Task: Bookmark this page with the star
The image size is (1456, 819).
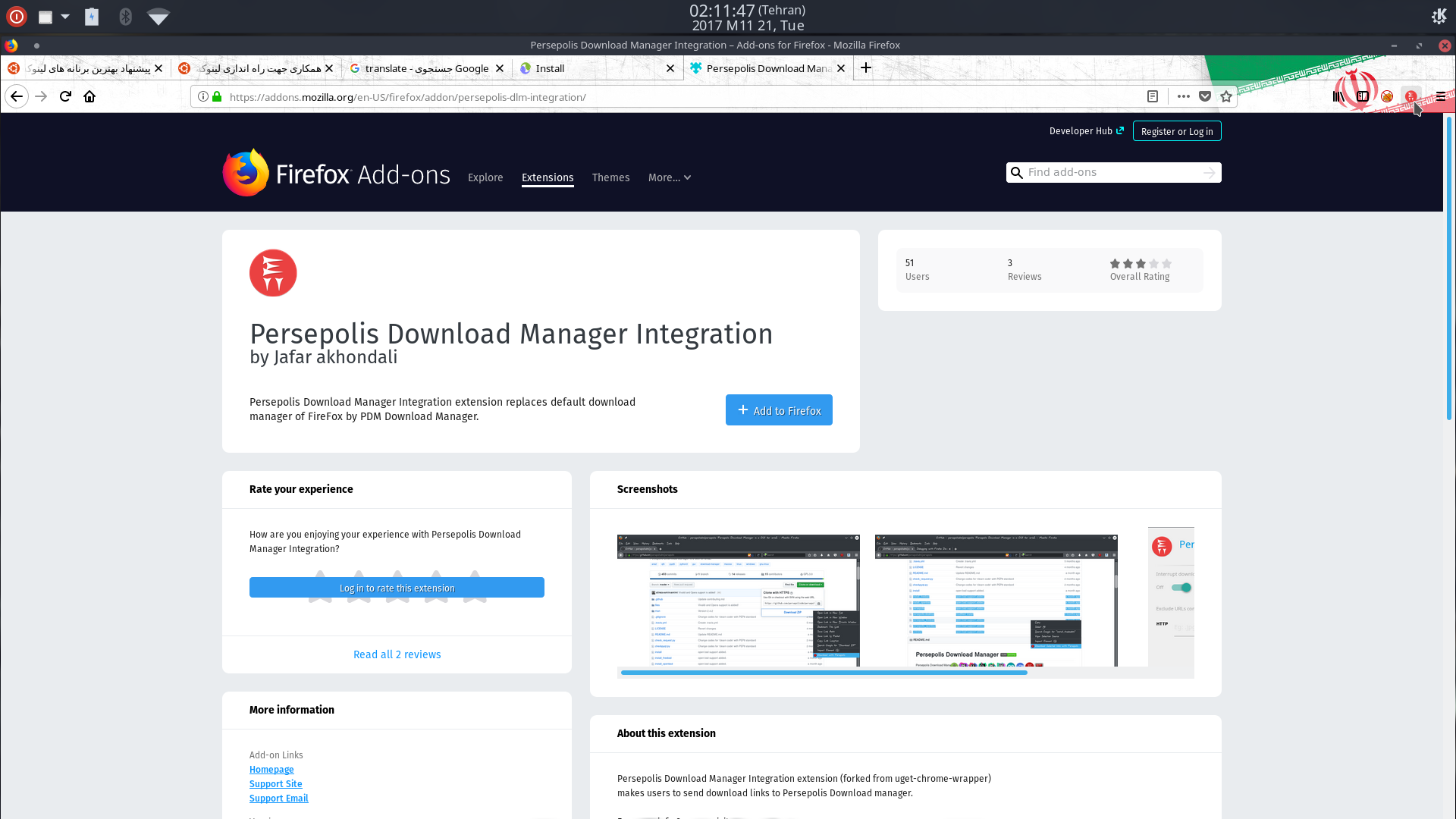Action: pos(1226,96)
